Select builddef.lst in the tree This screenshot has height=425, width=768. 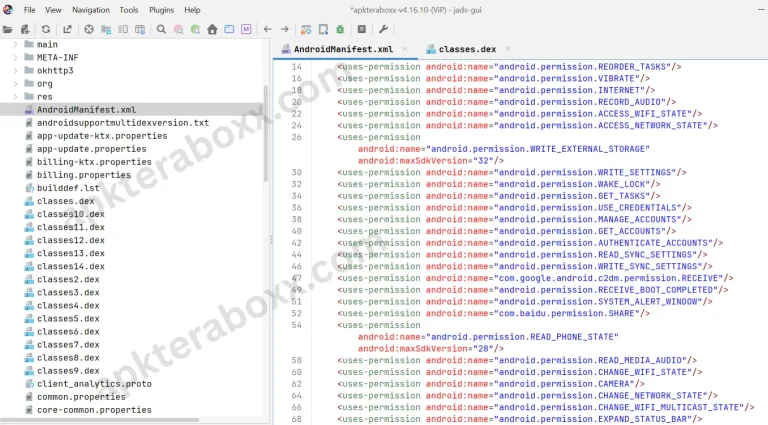click(x=68, y=188)
